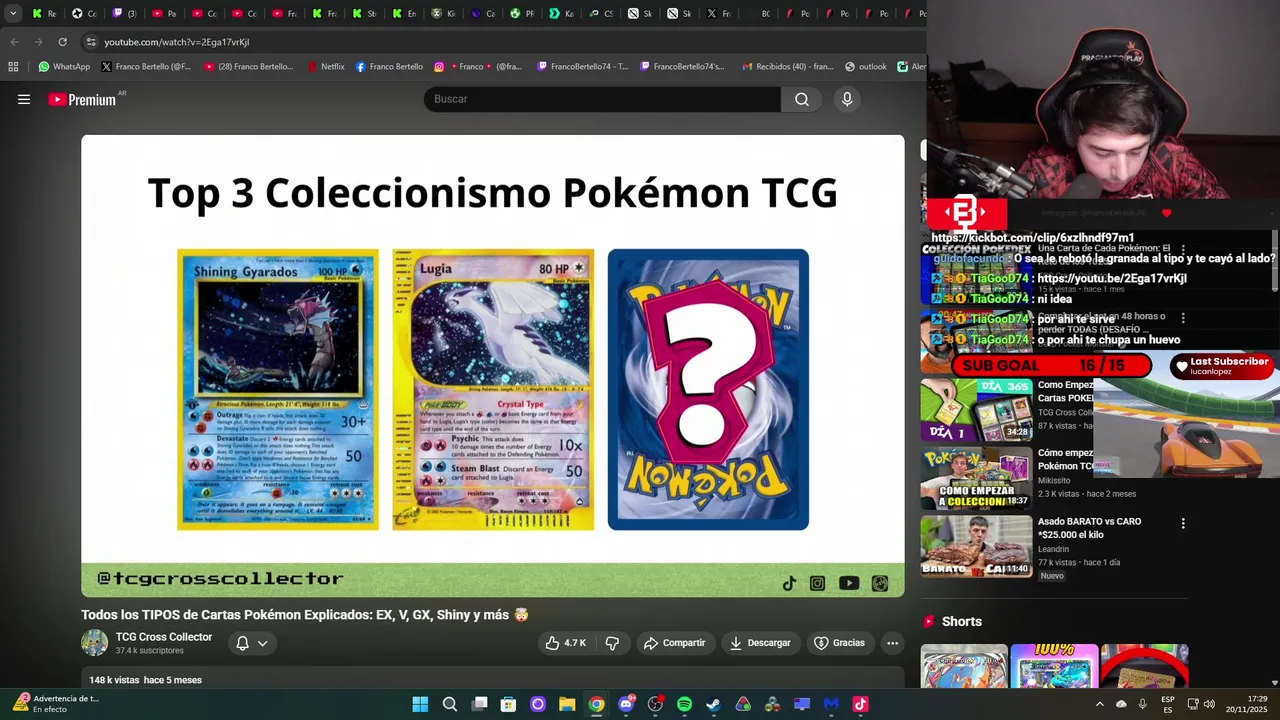This screenshot has height=720, width=1280.
Task: Click the Gracias button
Action: 839,643
